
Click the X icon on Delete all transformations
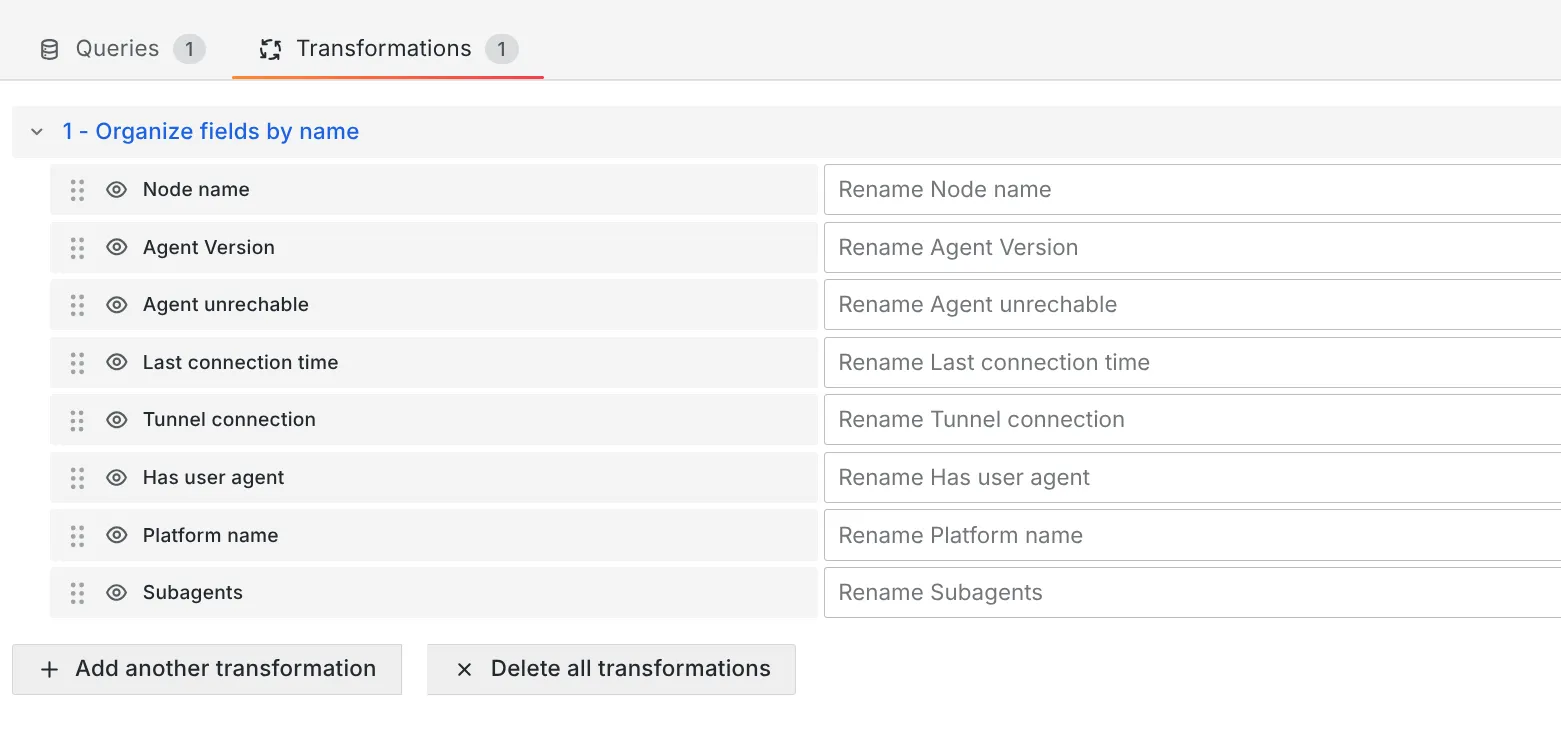pyautogui.click(x=463, y=669)
